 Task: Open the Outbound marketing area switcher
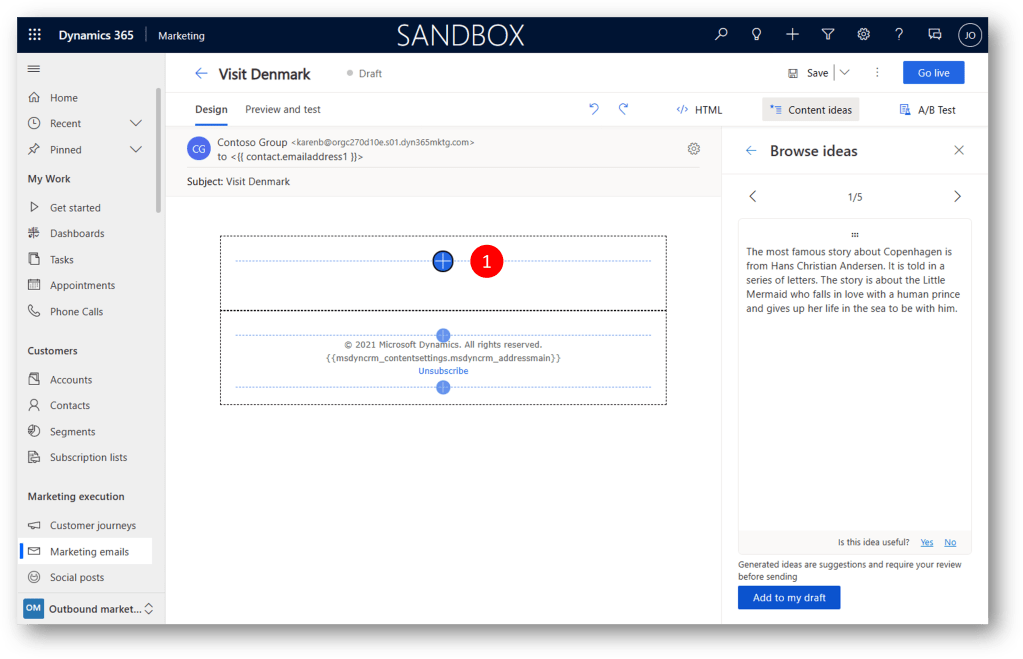coord(149,609)
